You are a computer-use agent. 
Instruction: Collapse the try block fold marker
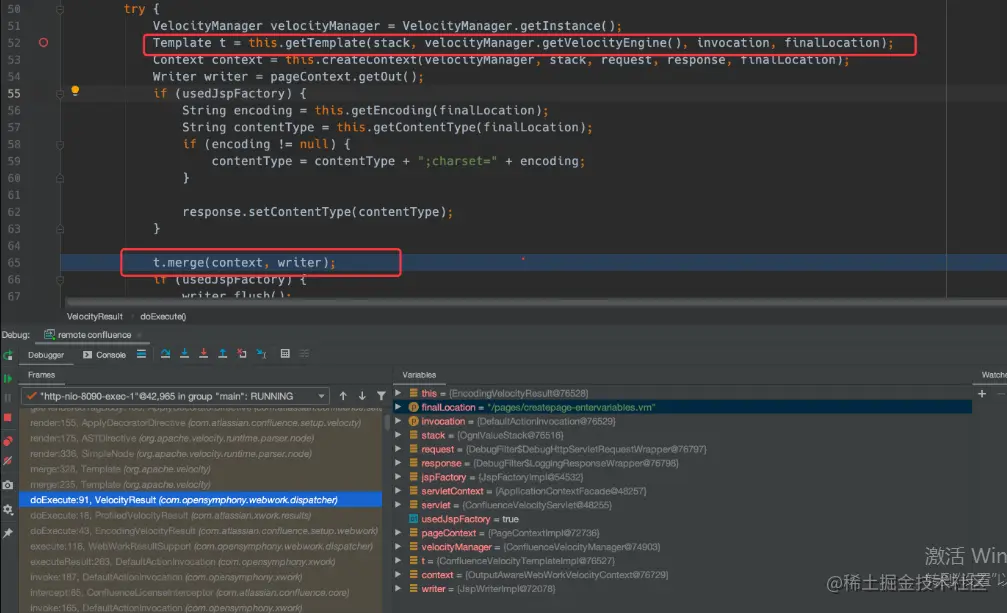point(60,9)
